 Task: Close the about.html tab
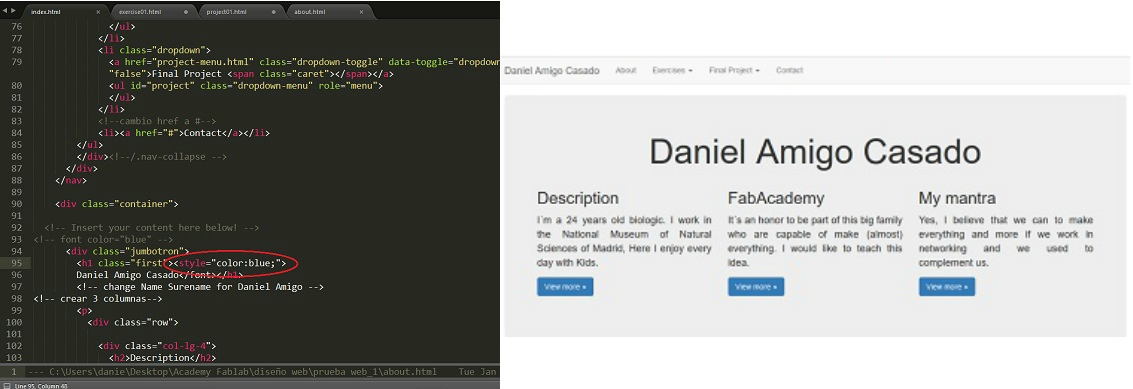pyautogui.click(x=361, y=12)
